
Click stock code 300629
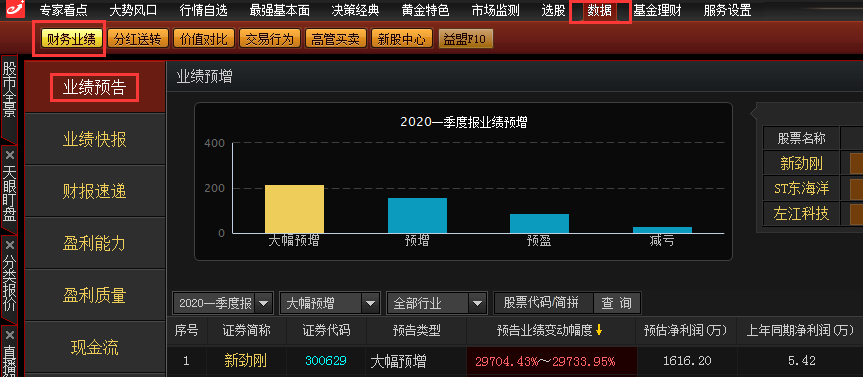click(326, 361)
